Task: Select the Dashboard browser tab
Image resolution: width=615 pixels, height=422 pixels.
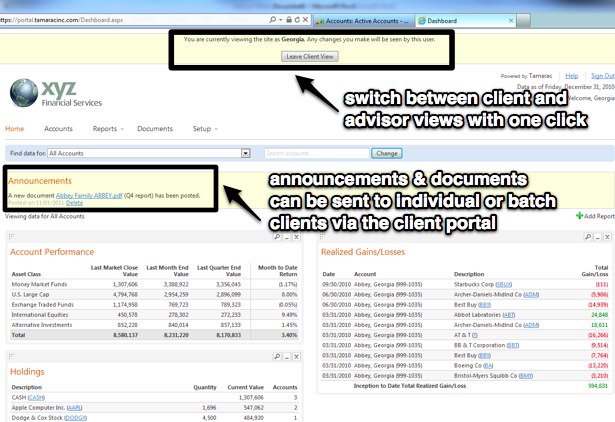Action: 465,21
